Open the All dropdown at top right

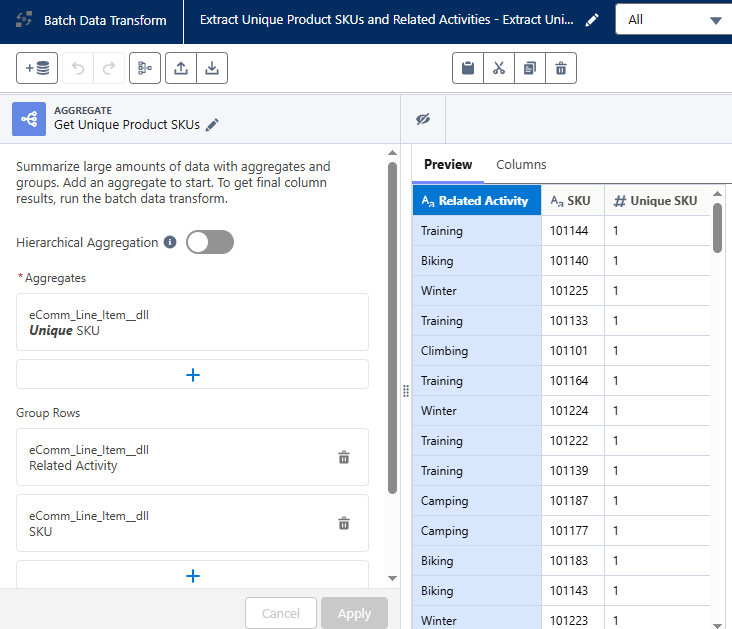[x=673, y=20]
